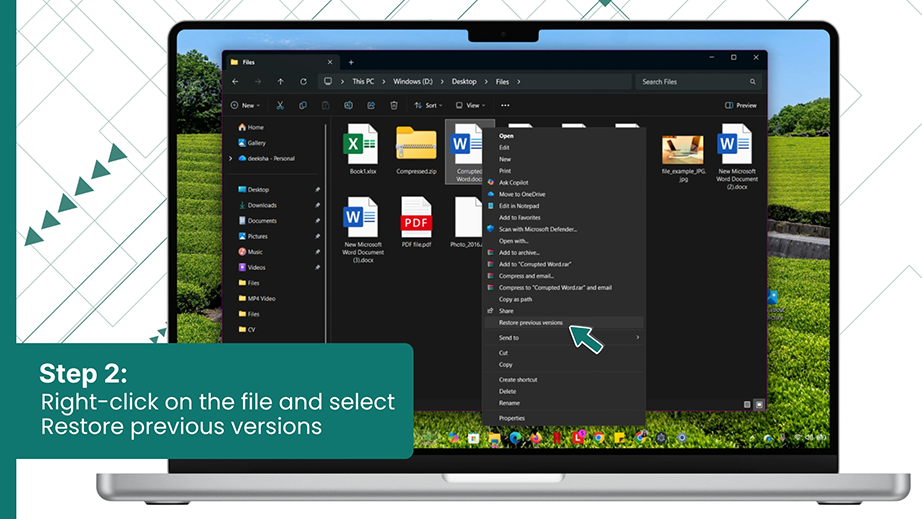Open the CV folder in sidebar

click(x=247, y=330)
